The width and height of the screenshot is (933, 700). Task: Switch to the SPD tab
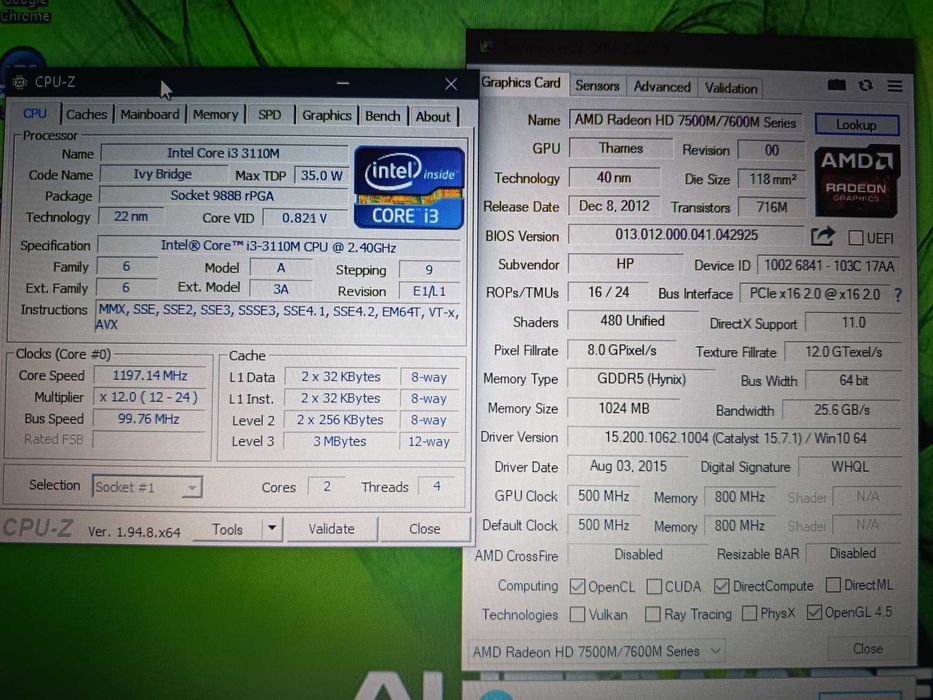pos(270,115)
